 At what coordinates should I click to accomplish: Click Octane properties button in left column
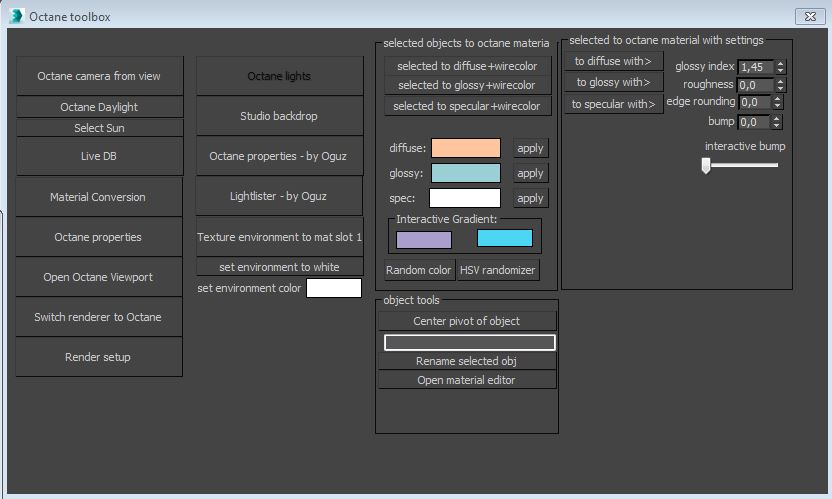pos(98,237)
